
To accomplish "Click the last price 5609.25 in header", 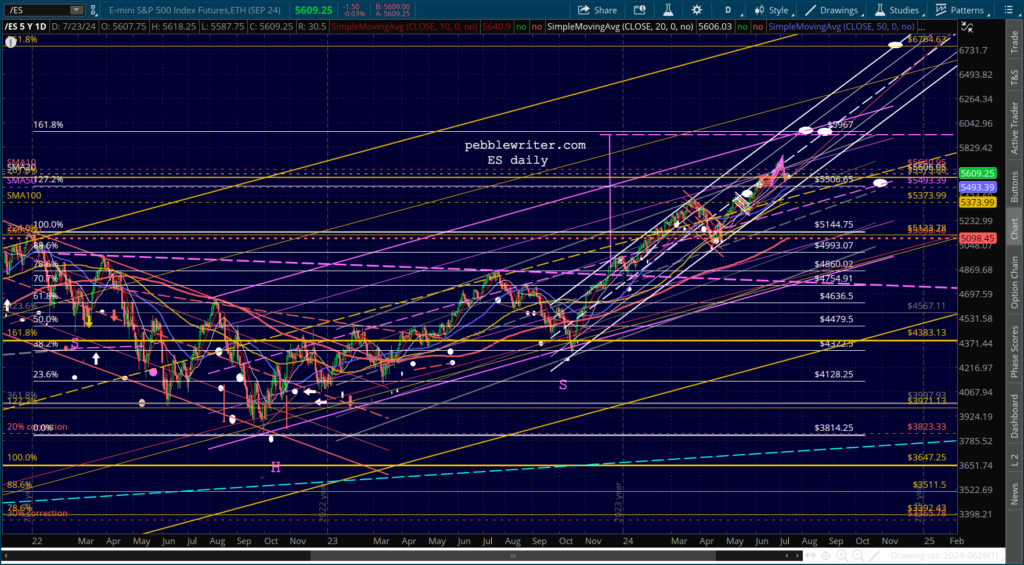I will pos(312,10).
